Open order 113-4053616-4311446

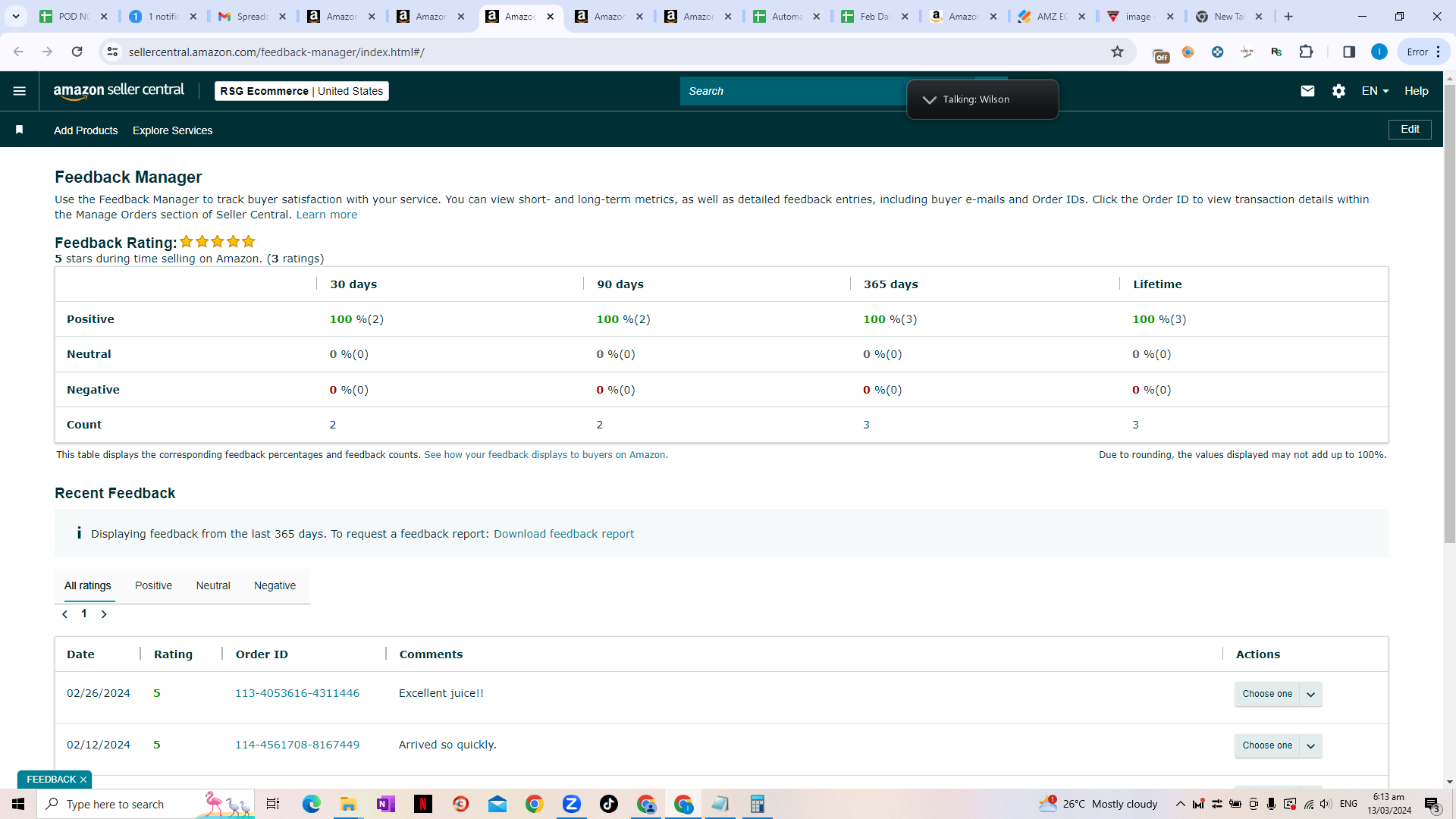[x=297, y=693]
